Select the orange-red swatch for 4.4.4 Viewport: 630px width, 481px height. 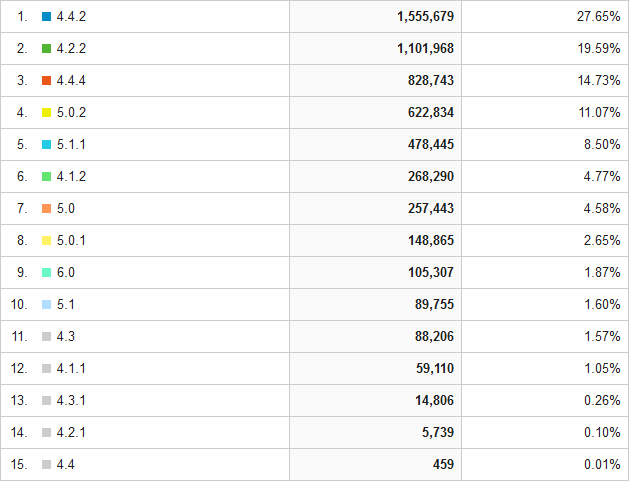(47, 80)
